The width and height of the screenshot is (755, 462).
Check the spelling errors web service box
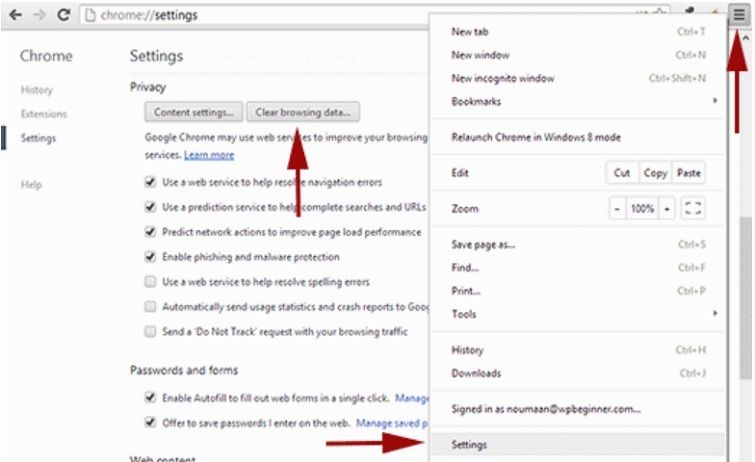point(151,282)
